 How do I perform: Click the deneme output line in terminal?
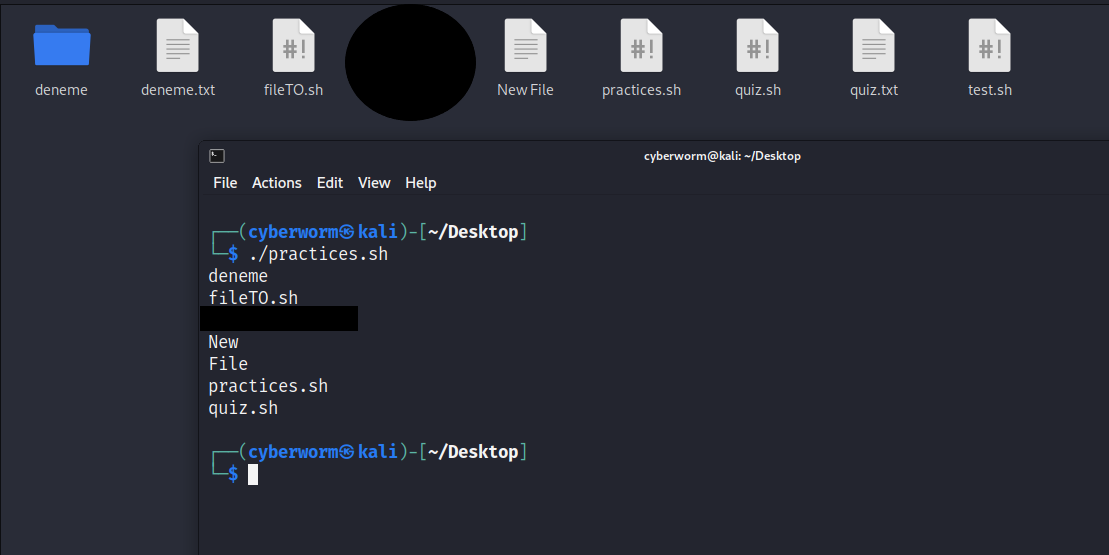coord(238,276)
